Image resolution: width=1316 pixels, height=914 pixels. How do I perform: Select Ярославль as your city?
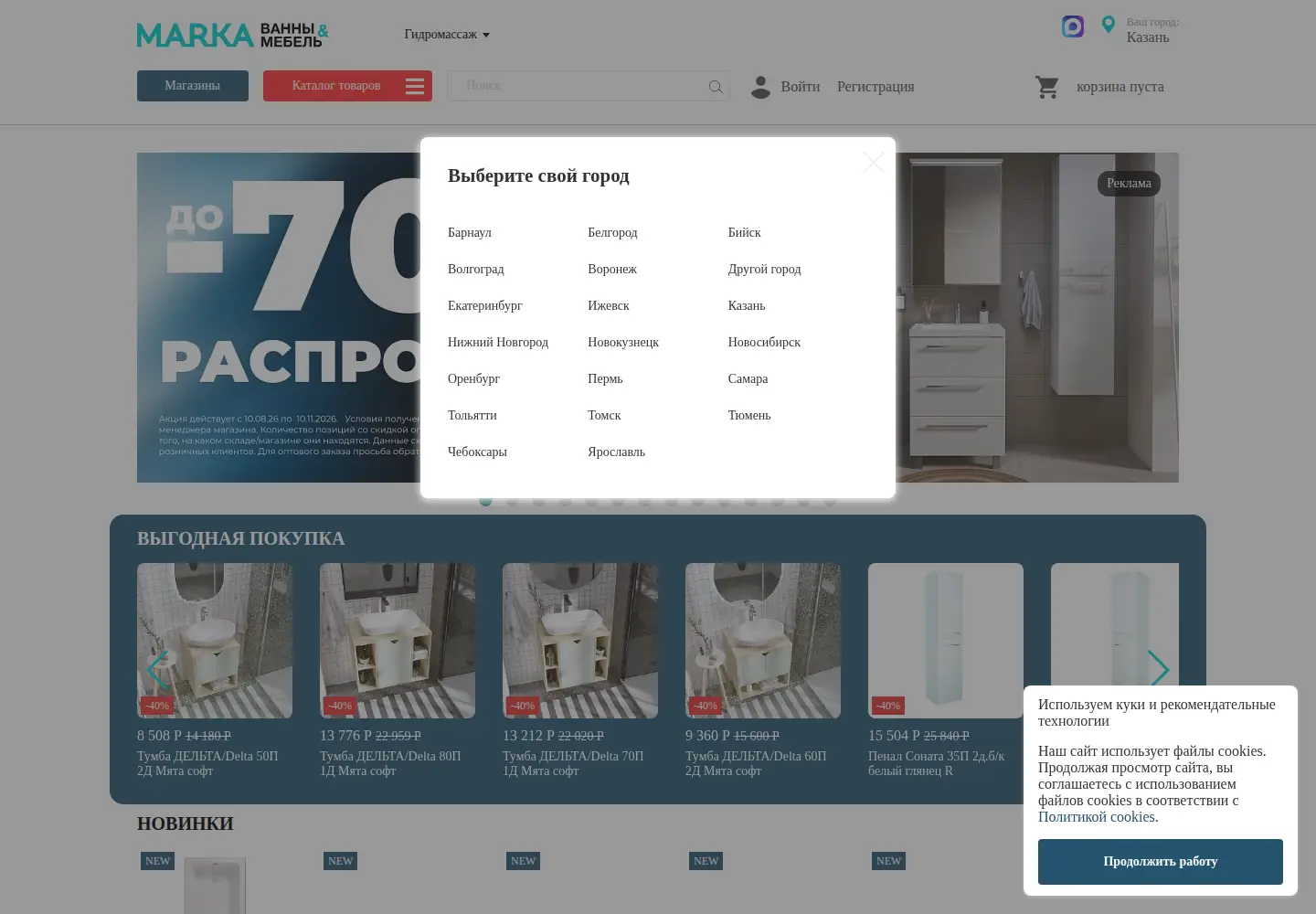[x=616, y=452]
